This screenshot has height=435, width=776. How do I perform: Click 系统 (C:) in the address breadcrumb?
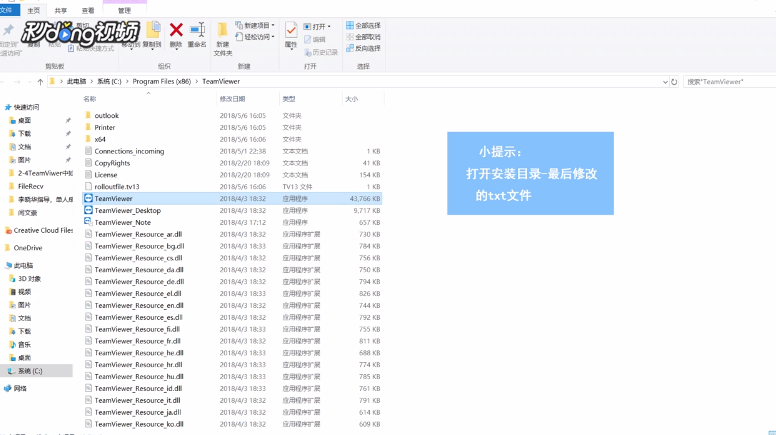pos(109,81)
